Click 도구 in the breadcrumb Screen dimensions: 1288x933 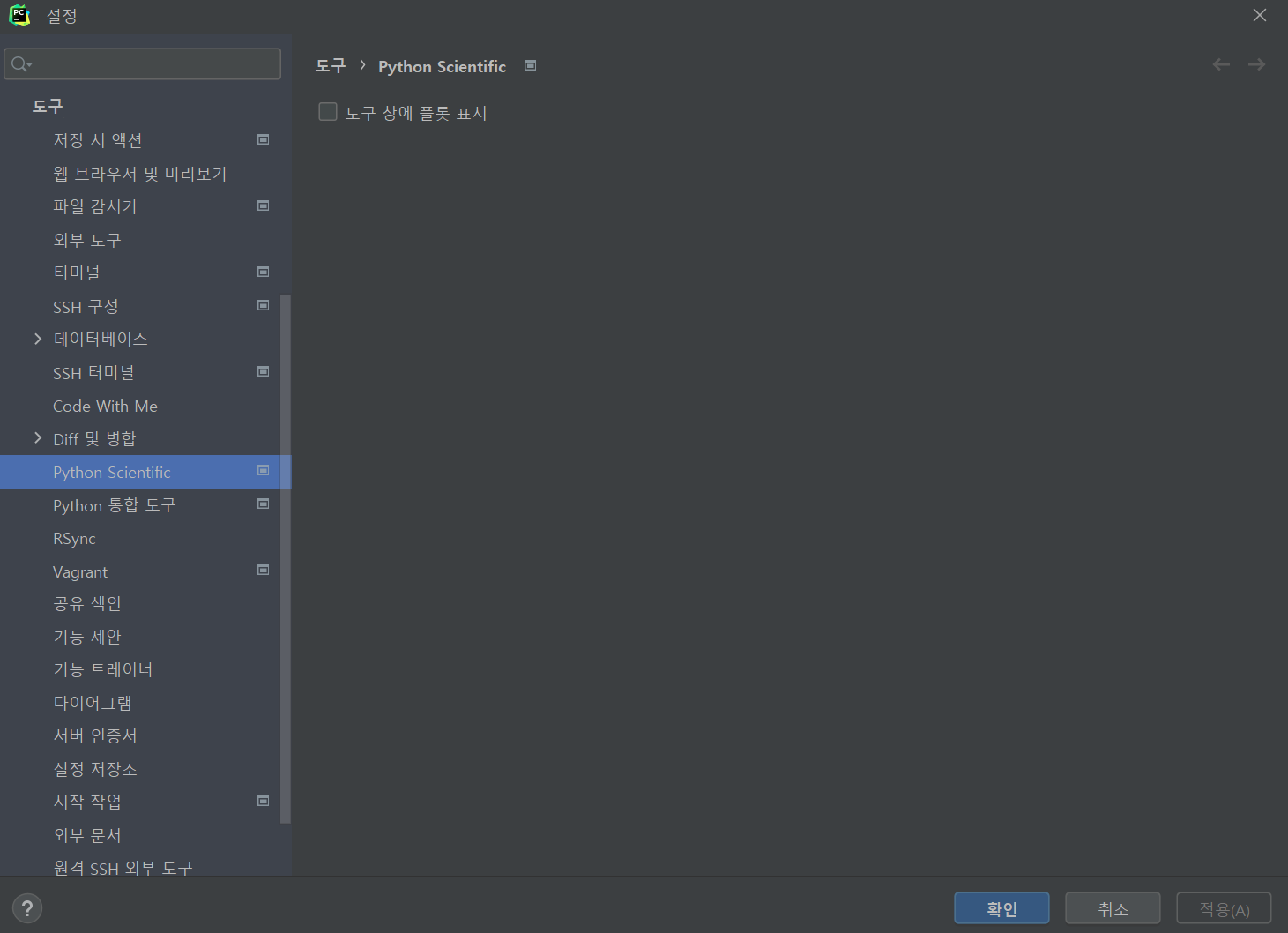pos(331,66)
